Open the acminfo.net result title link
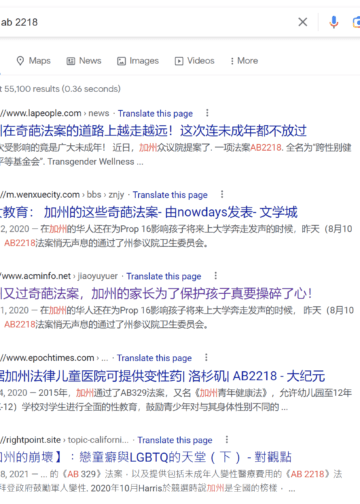 (x=156, y=294)
